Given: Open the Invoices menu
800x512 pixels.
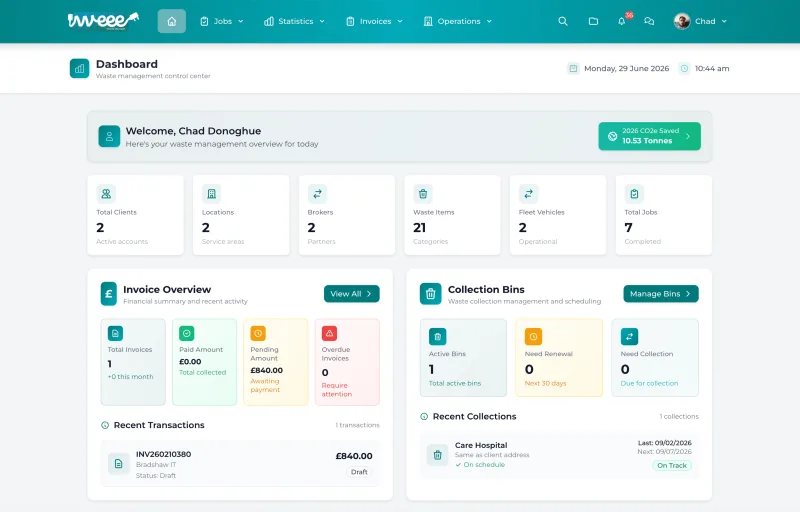Looking at the screenshot, I should pyautogui.click(x=374, y=21).
